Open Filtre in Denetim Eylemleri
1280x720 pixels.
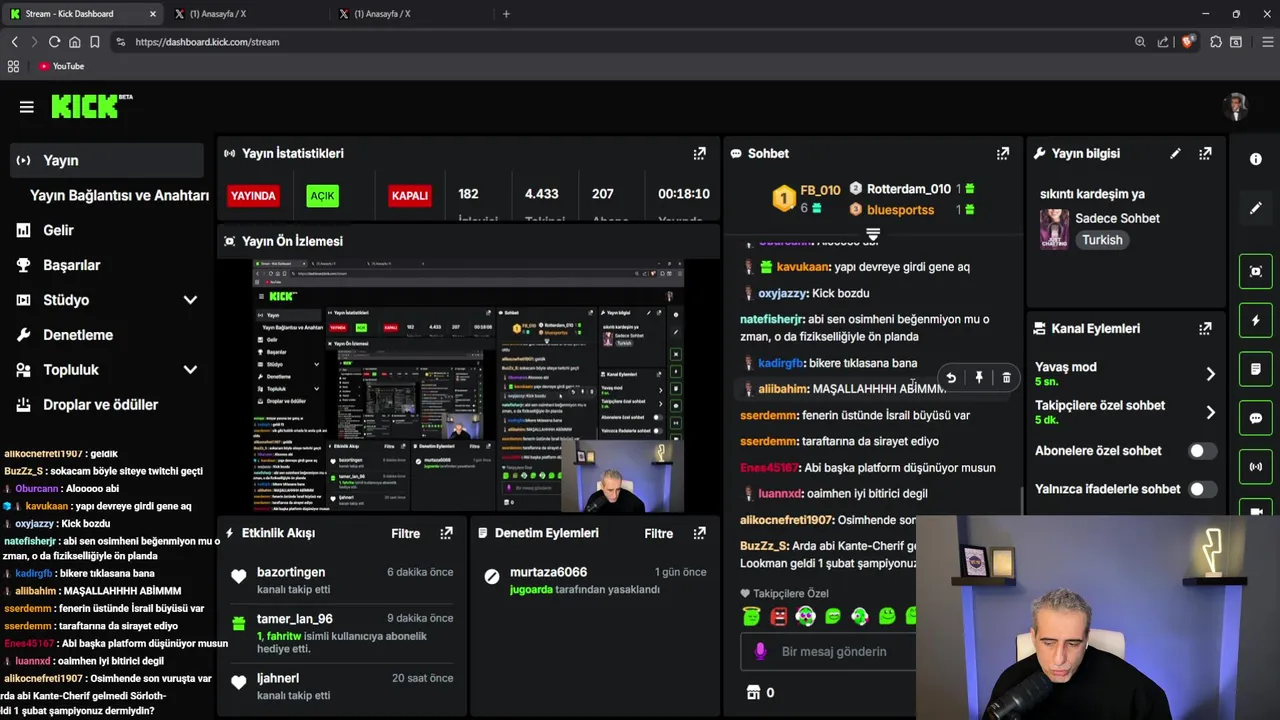(x=658, y=533)
